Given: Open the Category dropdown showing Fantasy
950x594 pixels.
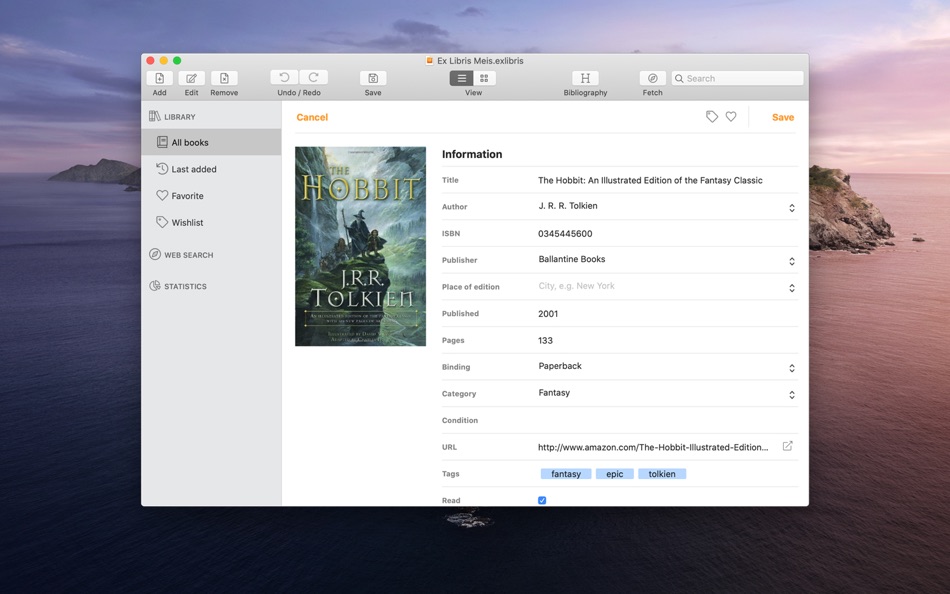Looking at the screenshot, I should pos(790,394).
